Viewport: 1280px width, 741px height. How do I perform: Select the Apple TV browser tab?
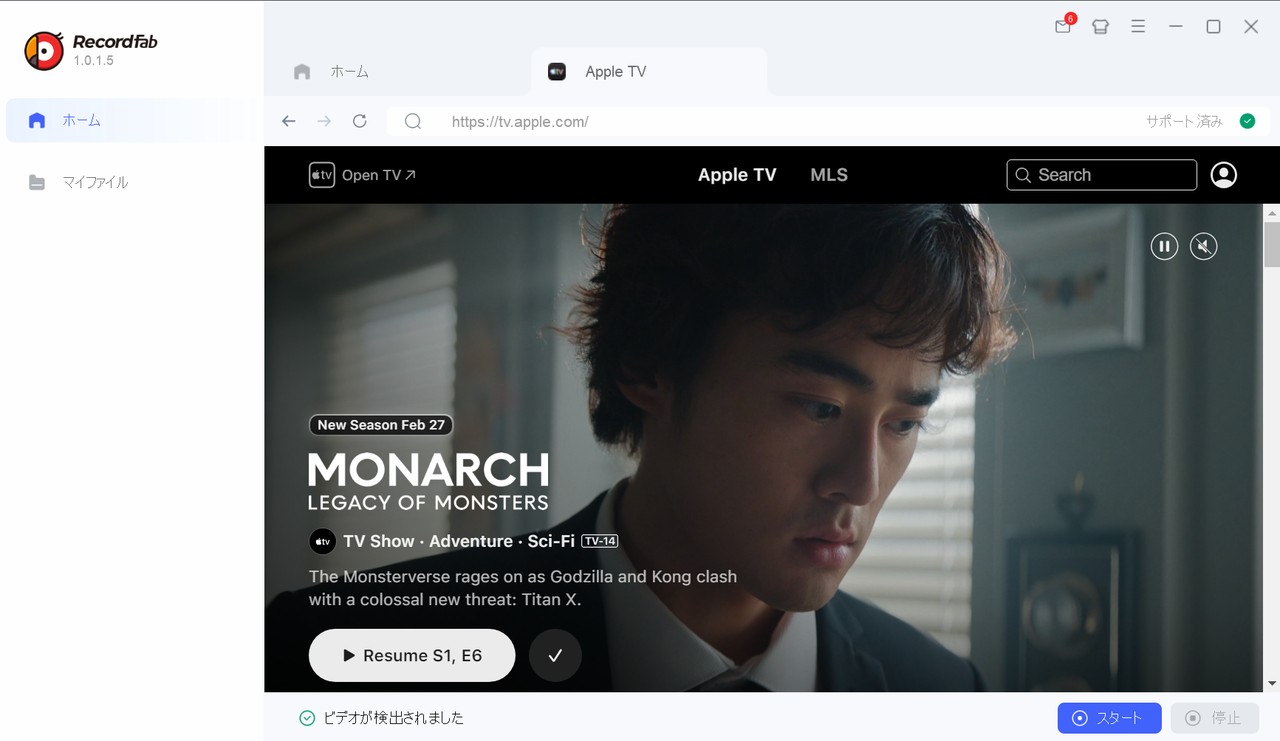coord(649,72)
